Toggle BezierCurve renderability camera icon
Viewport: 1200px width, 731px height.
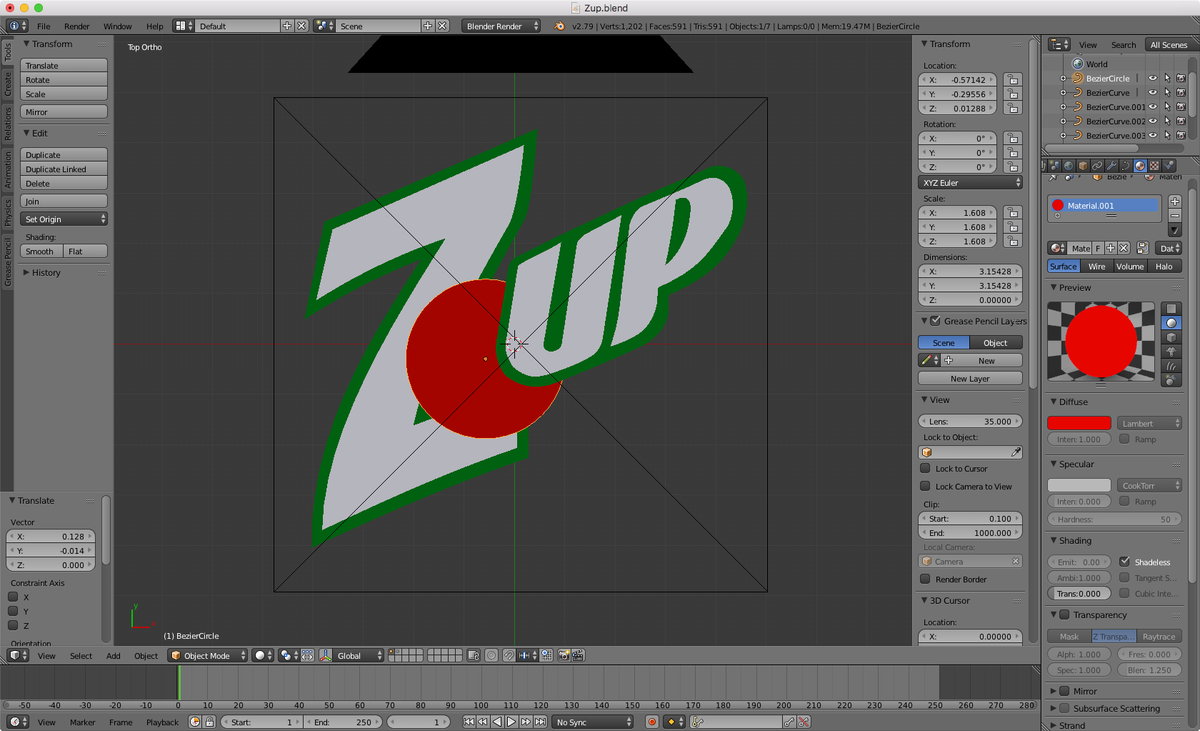(x=1181, y=92)
